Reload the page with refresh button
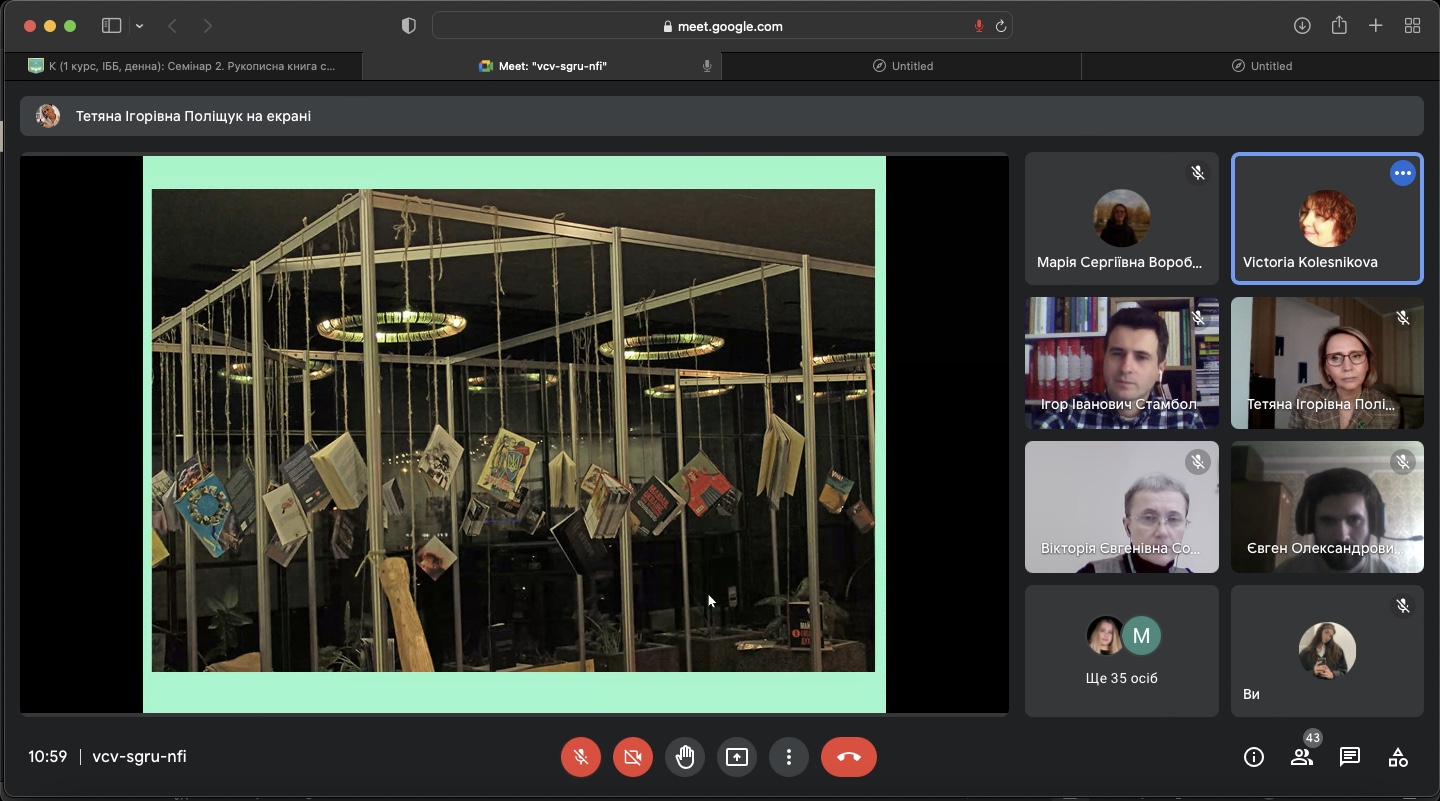 point(1000,27)
